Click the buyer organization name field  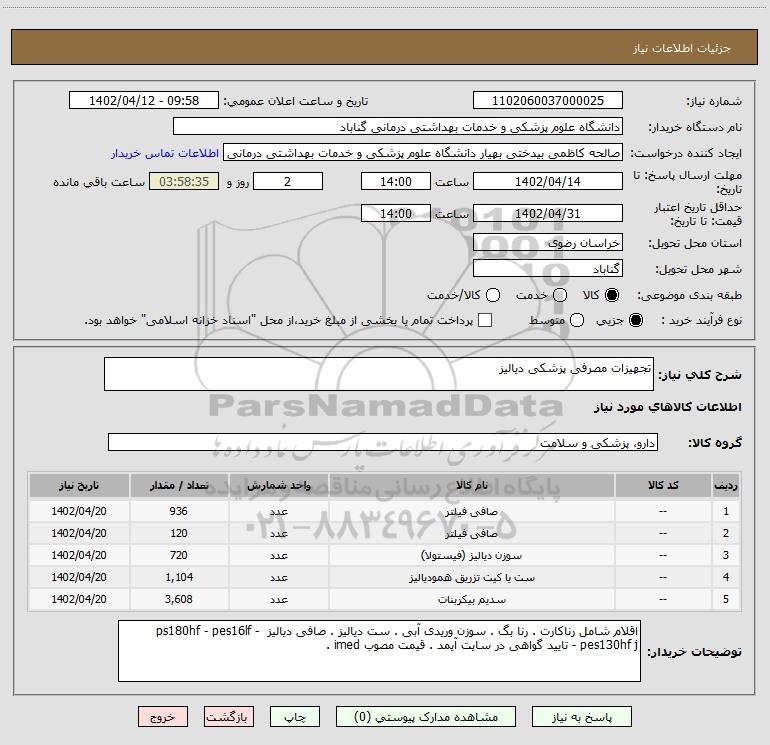click(x=398, y=127)
